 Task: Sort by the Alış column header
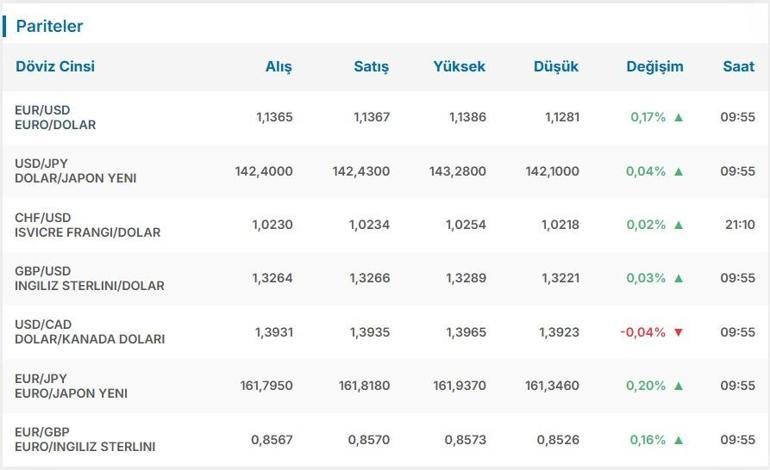click(x=279, y=67)
